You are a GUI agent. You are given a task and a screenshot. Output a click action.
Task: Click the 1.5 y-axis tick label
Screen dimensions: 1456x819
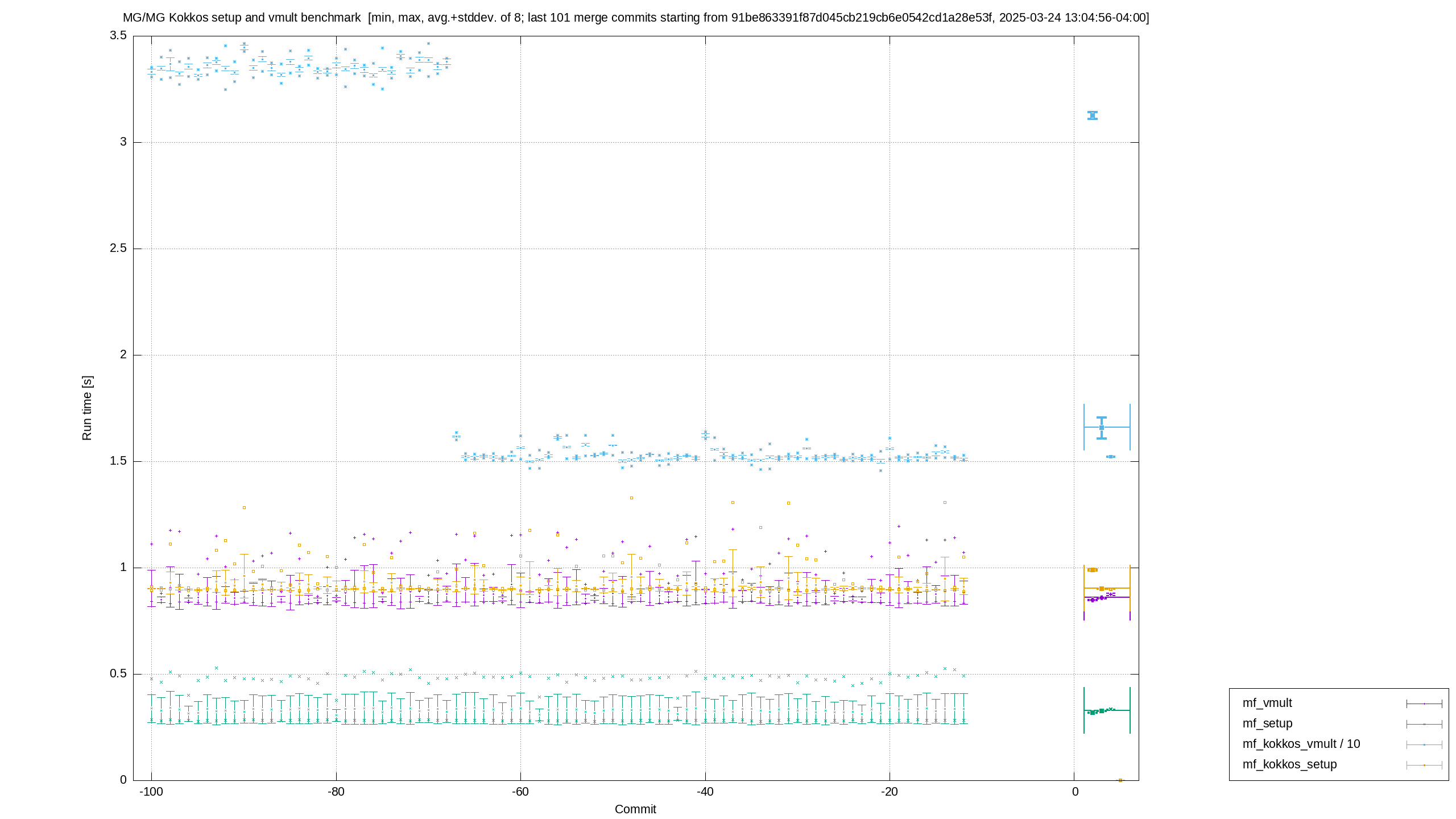[x=118, y=461]
